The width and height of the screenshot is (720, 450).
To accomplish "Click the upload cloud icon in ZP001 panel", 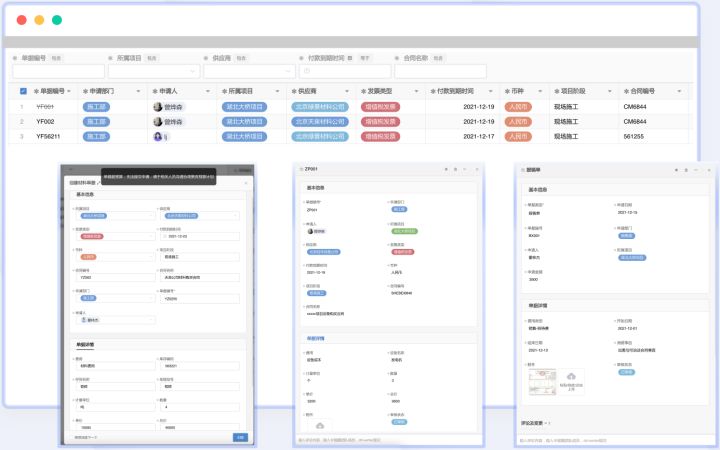I will (320, 425).
